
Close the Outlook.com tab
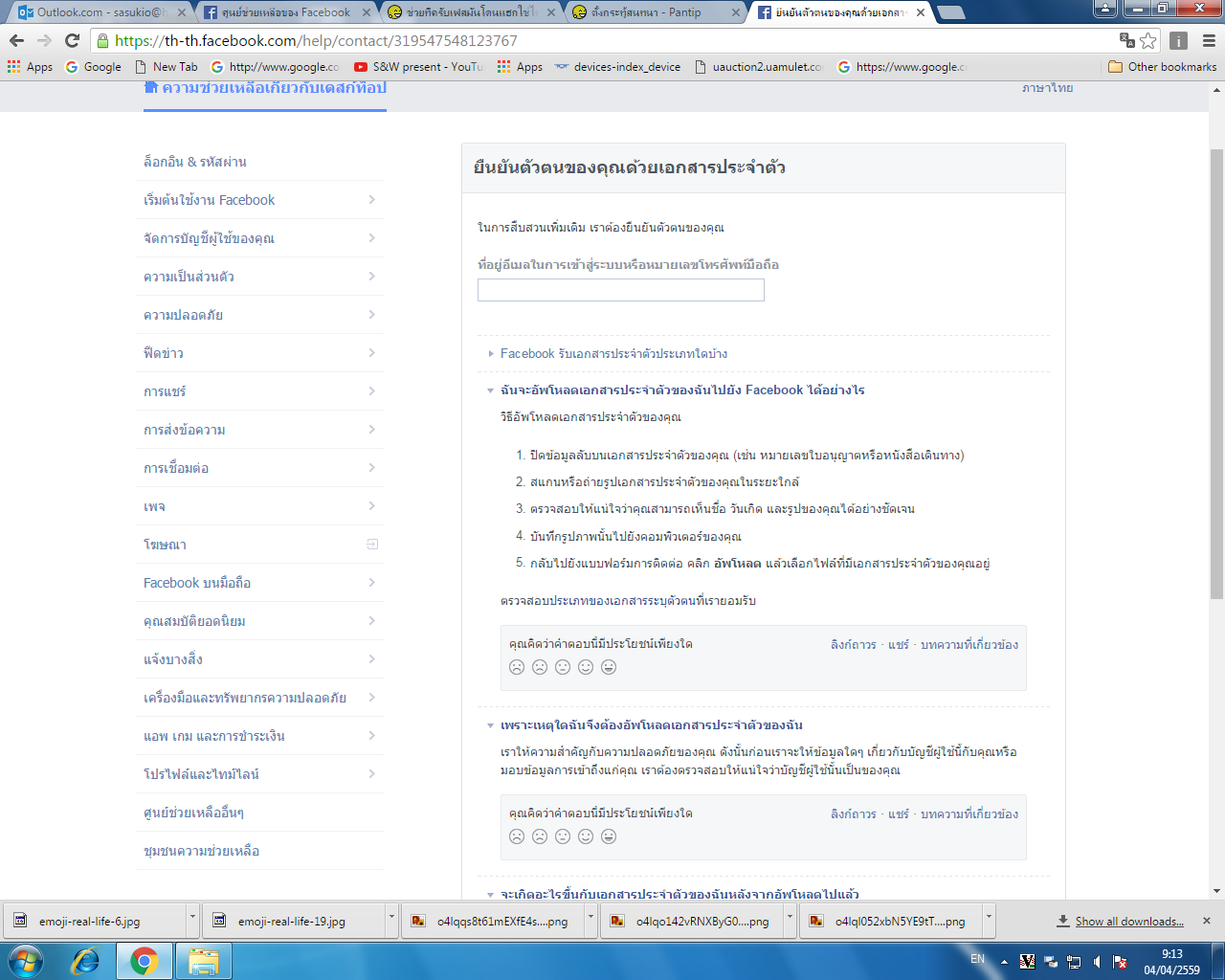[182, 12]
